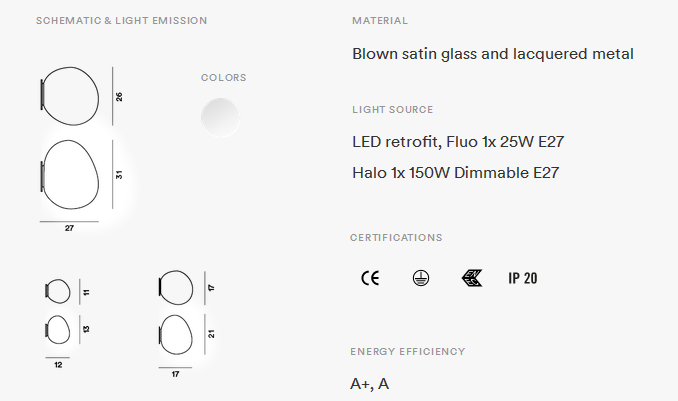Click the ENEC certification arrow icon
The width and height of the screenshot is (678, 401).
click(472, 278)
